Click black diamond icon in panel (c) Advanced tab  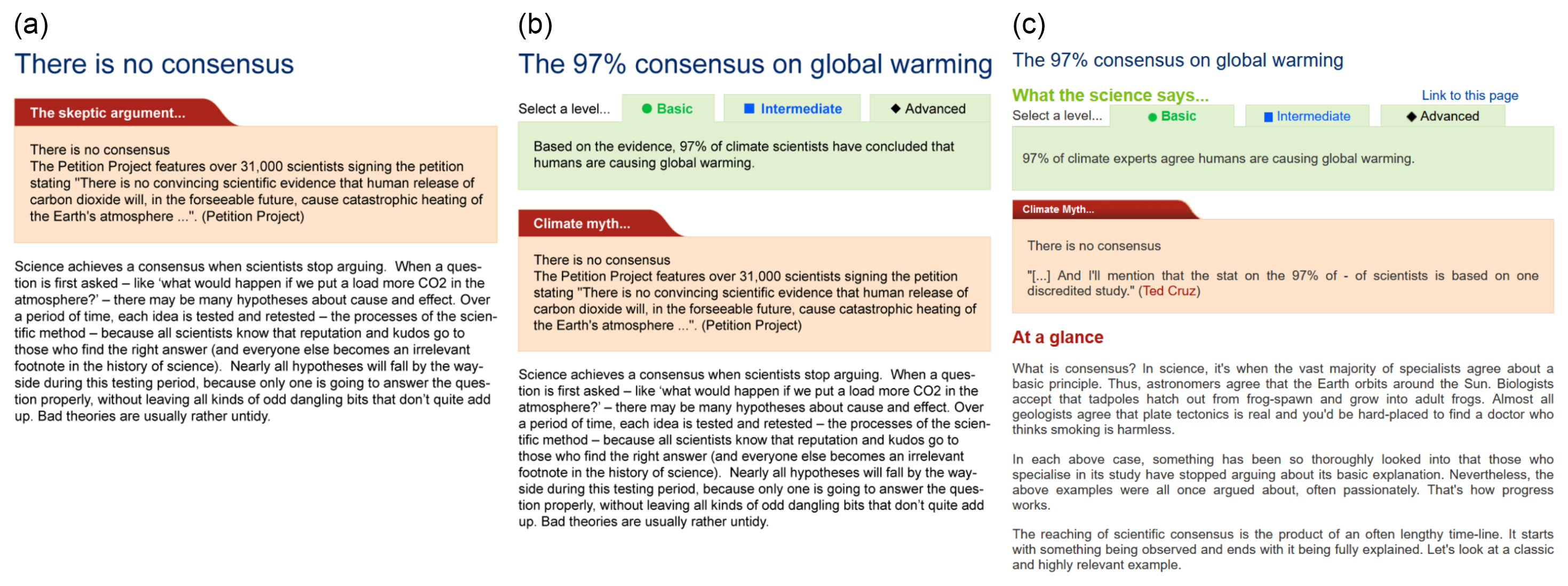pyautogui.click(x=1411, y=116)
